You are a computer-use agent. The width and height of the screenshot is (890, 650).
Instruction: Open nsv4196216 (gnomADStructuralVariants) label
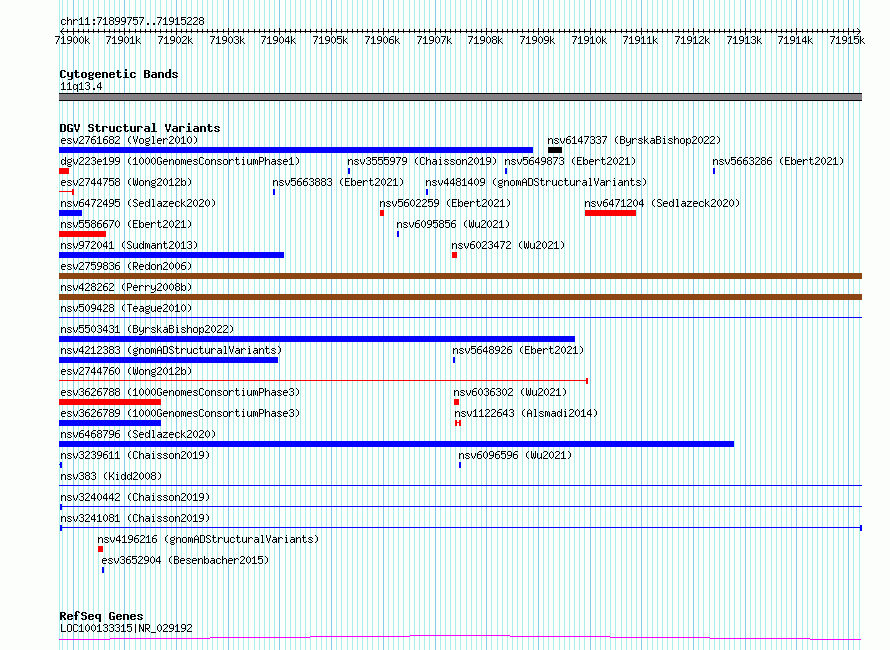pos(208,539)
